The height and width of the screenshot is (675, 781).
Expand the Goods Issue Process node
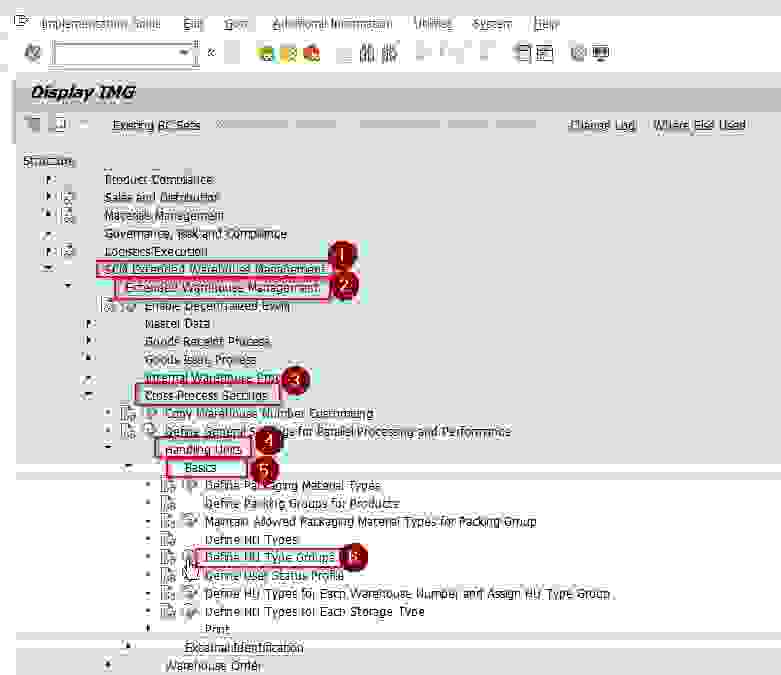pyautogui.click(x=89, y=358)
